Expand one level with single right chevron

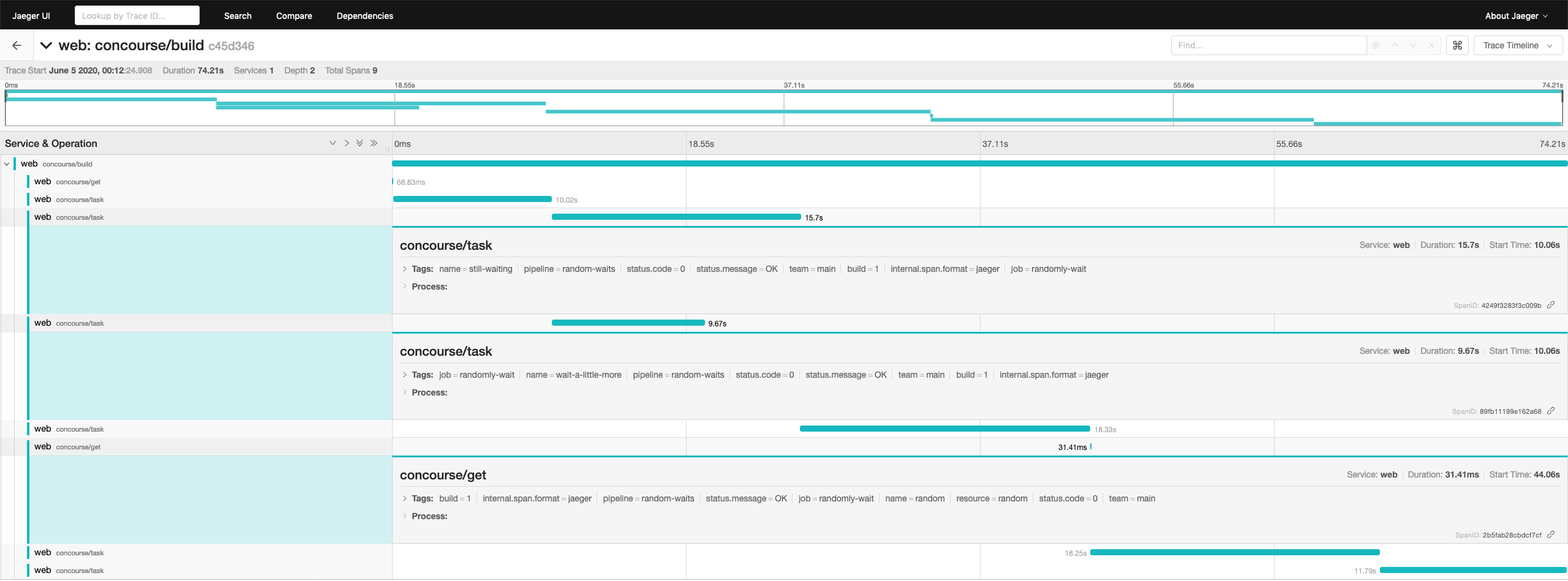(x=347, y=143)
